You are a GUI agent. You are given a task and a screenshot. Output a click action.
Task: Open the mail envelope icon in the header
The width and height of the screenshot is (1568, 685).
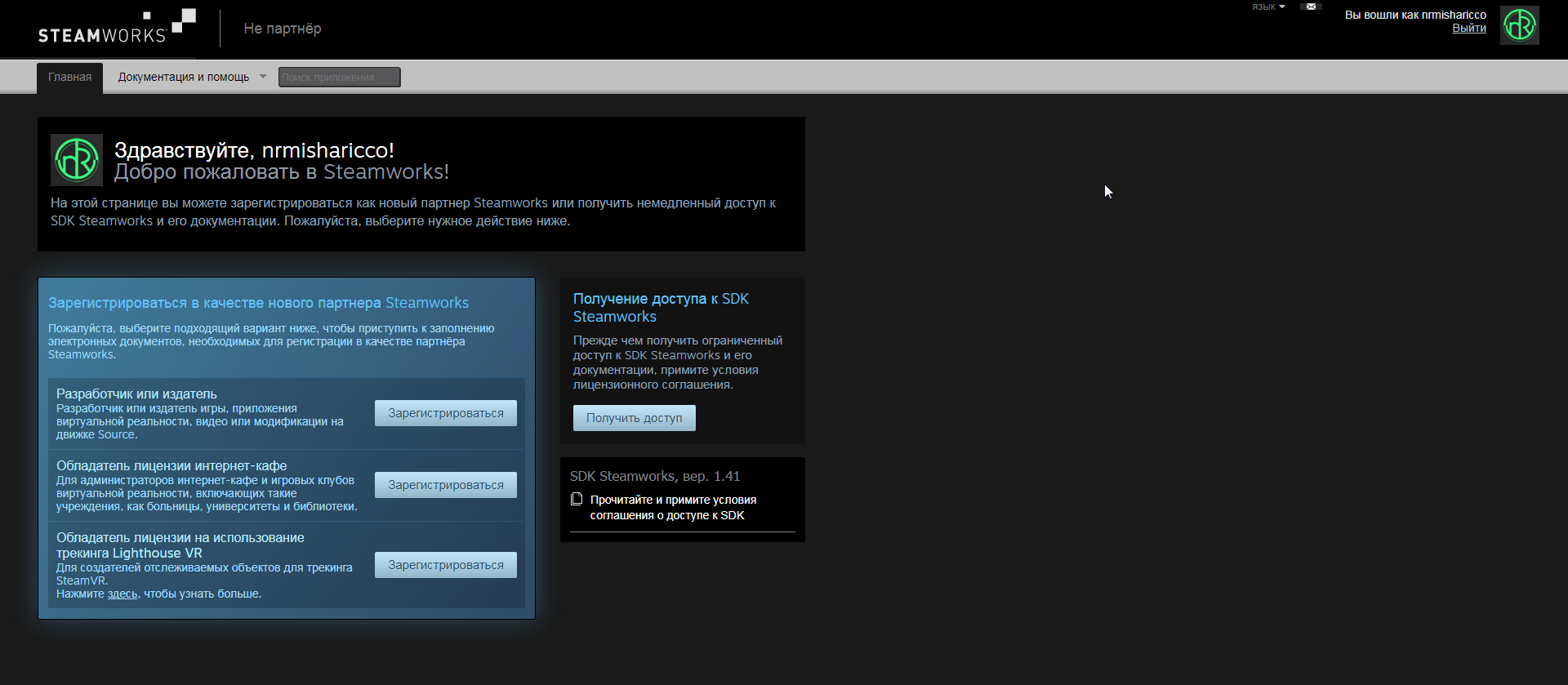point(1311,7)
